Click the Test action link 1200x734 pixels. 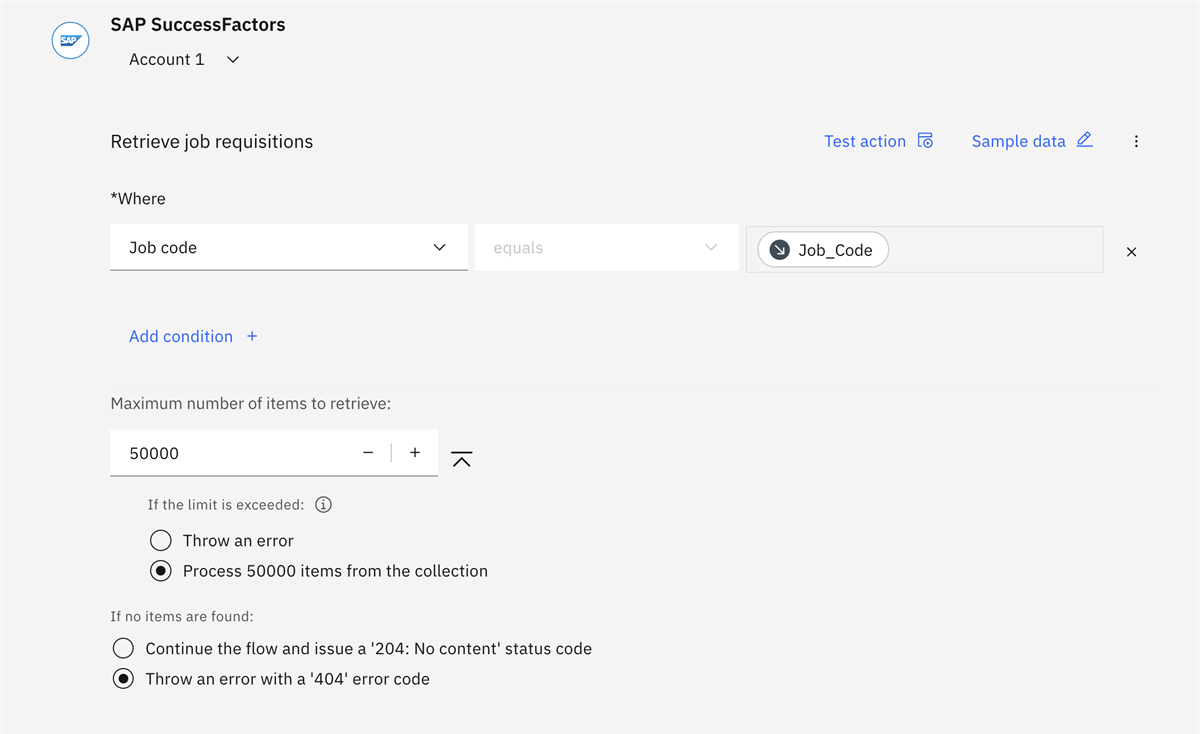tap(865, 141)
